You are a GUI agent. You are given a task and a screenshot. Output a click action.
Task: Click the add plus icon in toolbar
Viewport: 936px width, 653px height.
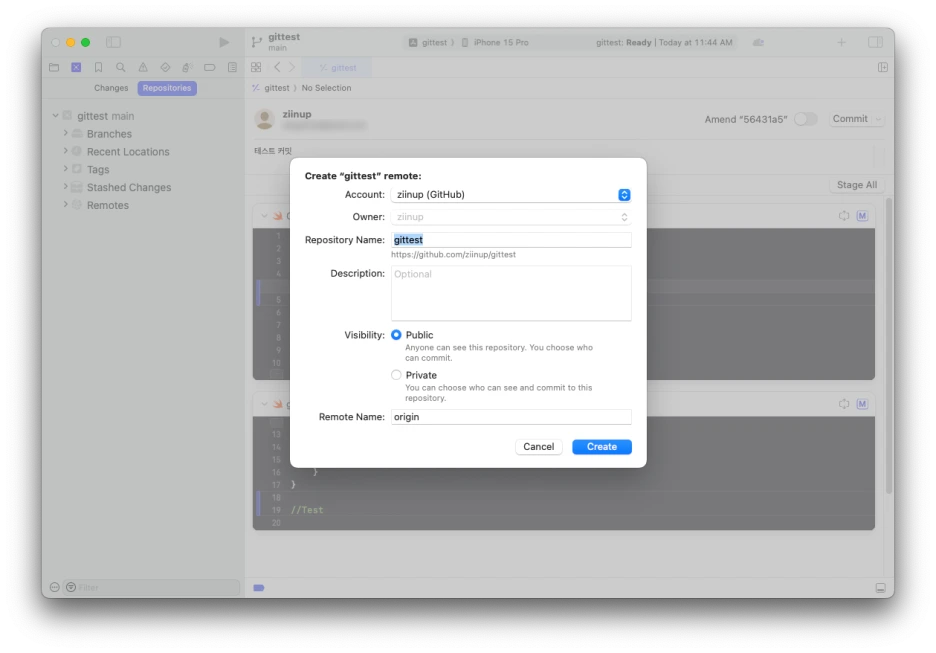[x=841, y=42]
